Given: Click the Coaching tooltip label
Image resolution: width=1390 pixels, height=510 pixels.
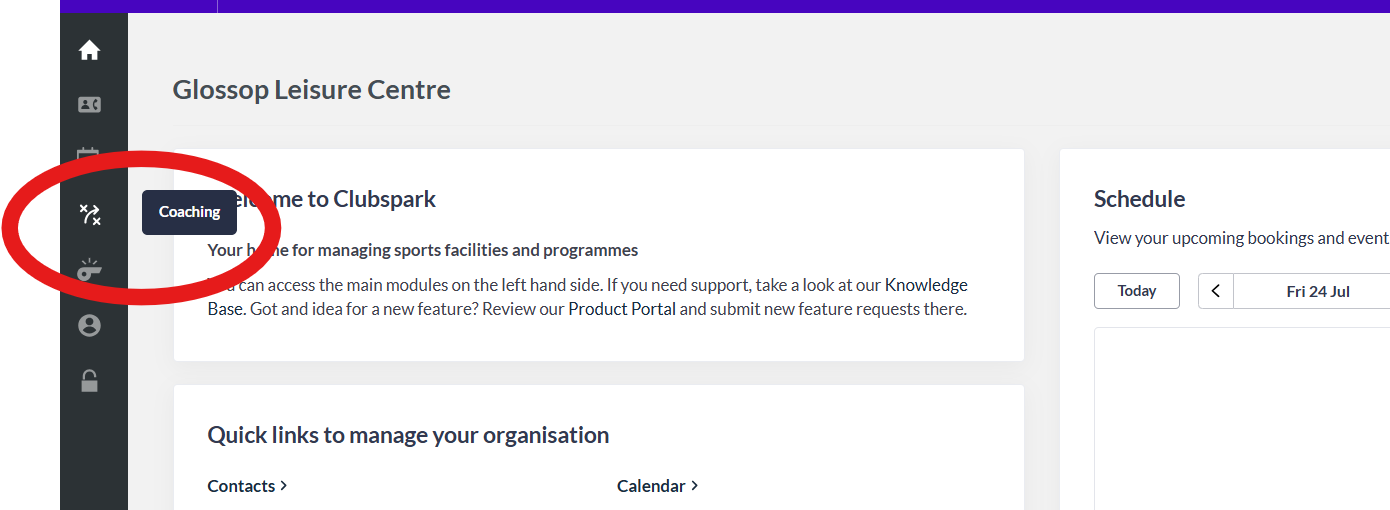Looking at the screenshot, I should pos(189,212).
